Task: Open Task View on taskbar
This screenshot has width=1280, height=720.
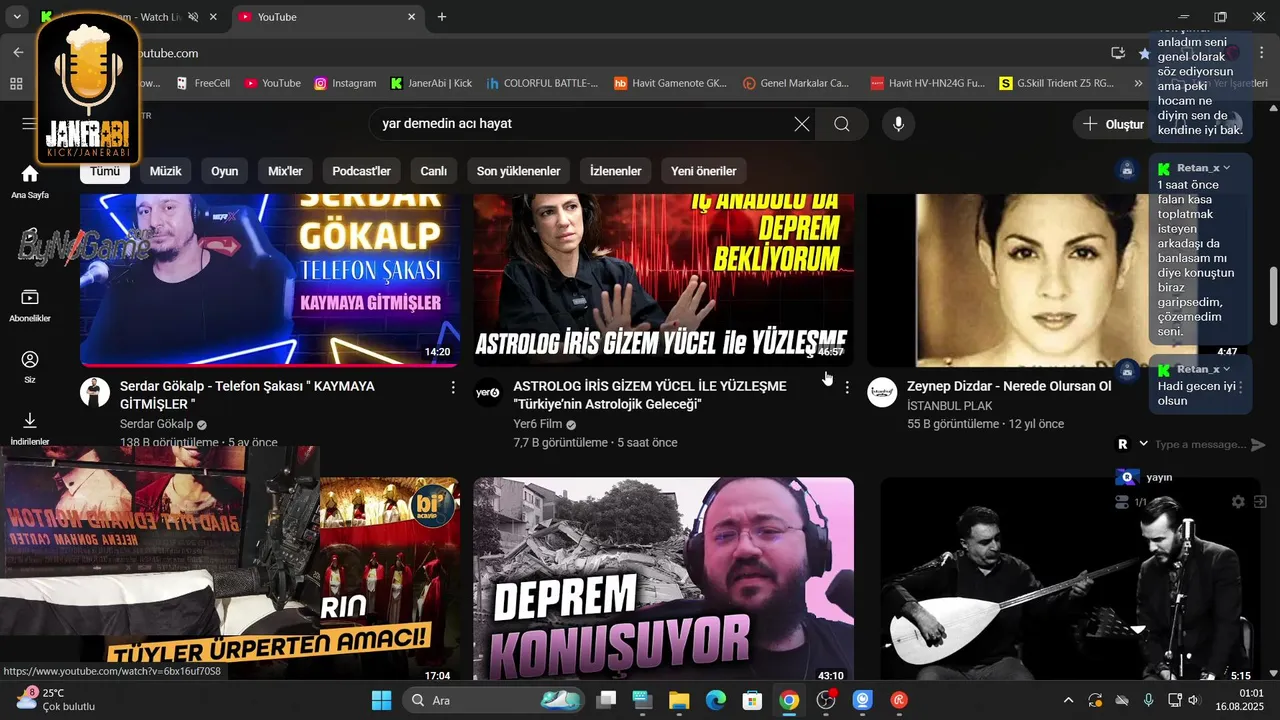Action: tap(606, 700)
